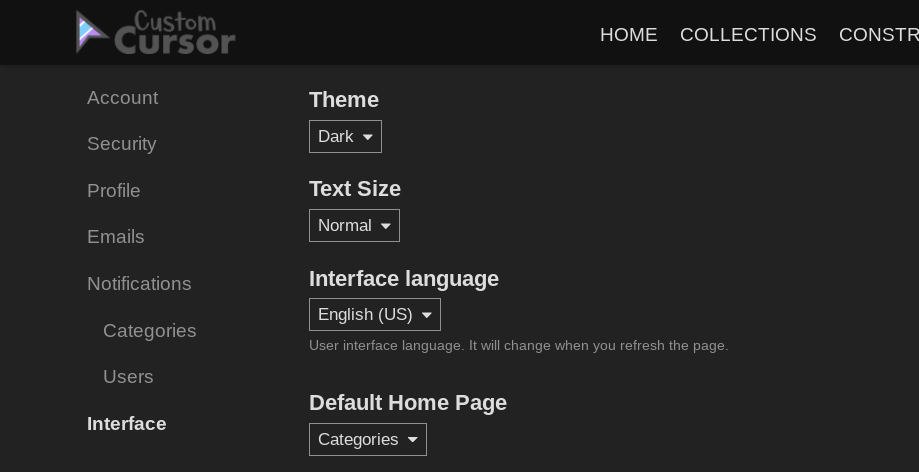
Task: Click the Custom Cursor logo
Action: pyautogui.click(x=156, y=33)
